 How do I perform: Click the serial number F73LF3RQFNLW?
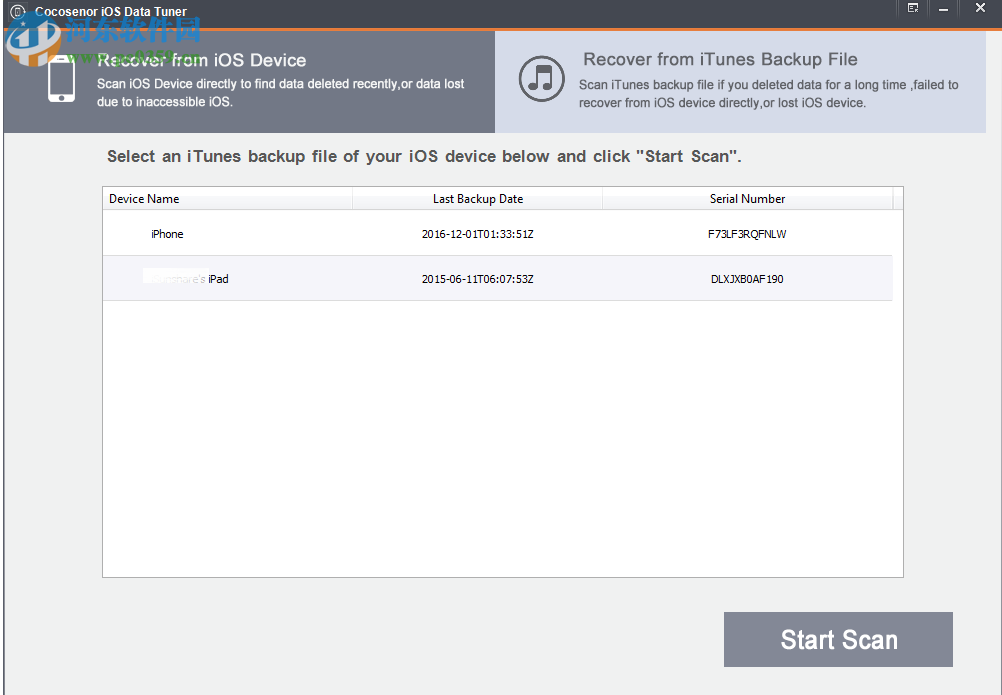(x=747, y=234)
